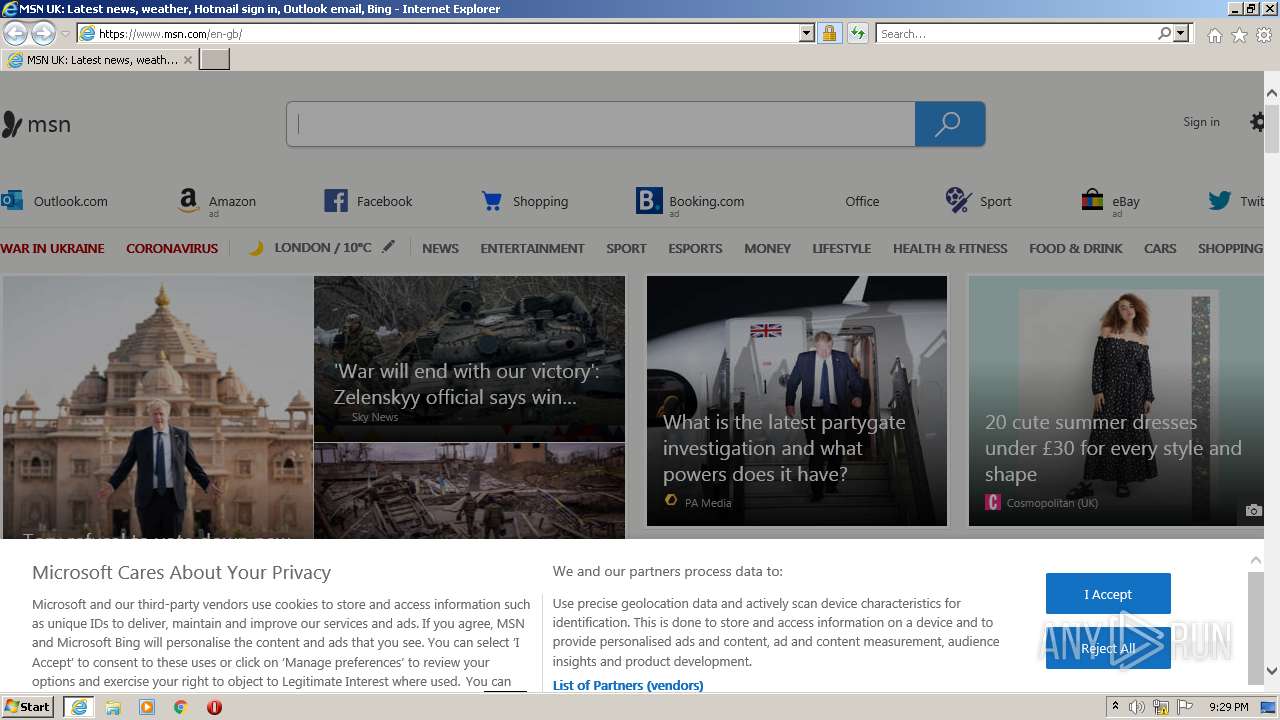
Task: Open the SPORT navigation menu item
Action: (626, 248)
